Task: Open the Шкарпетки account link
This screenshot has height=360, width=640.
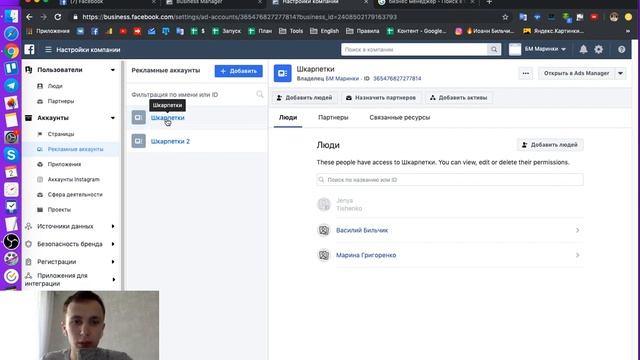Action: (168, 118)
